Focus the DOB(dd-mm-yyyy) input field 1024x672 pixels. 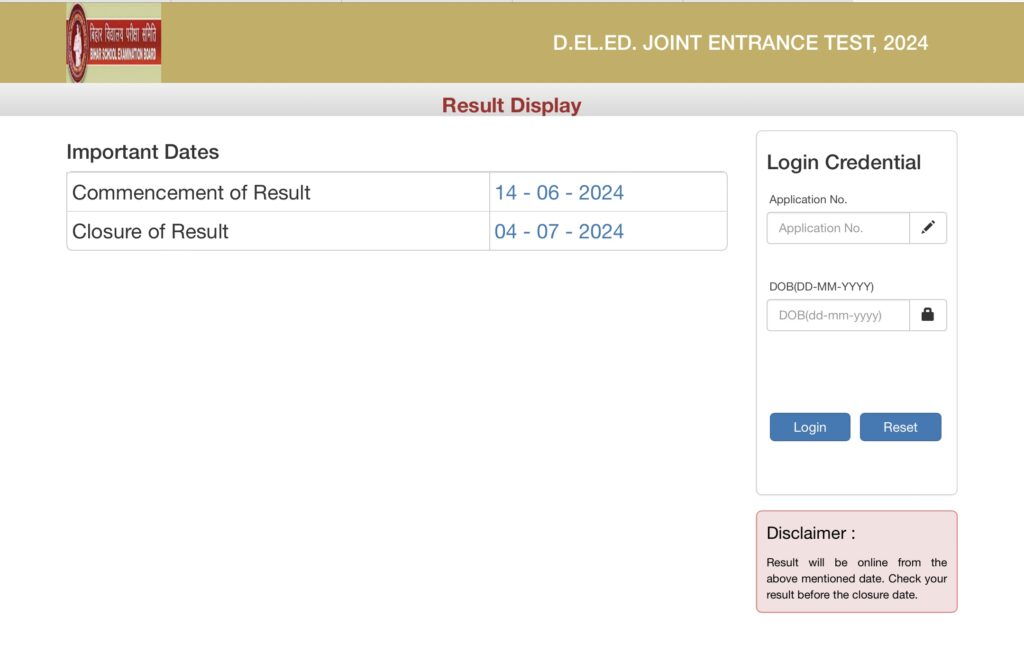tap(838, 315)
